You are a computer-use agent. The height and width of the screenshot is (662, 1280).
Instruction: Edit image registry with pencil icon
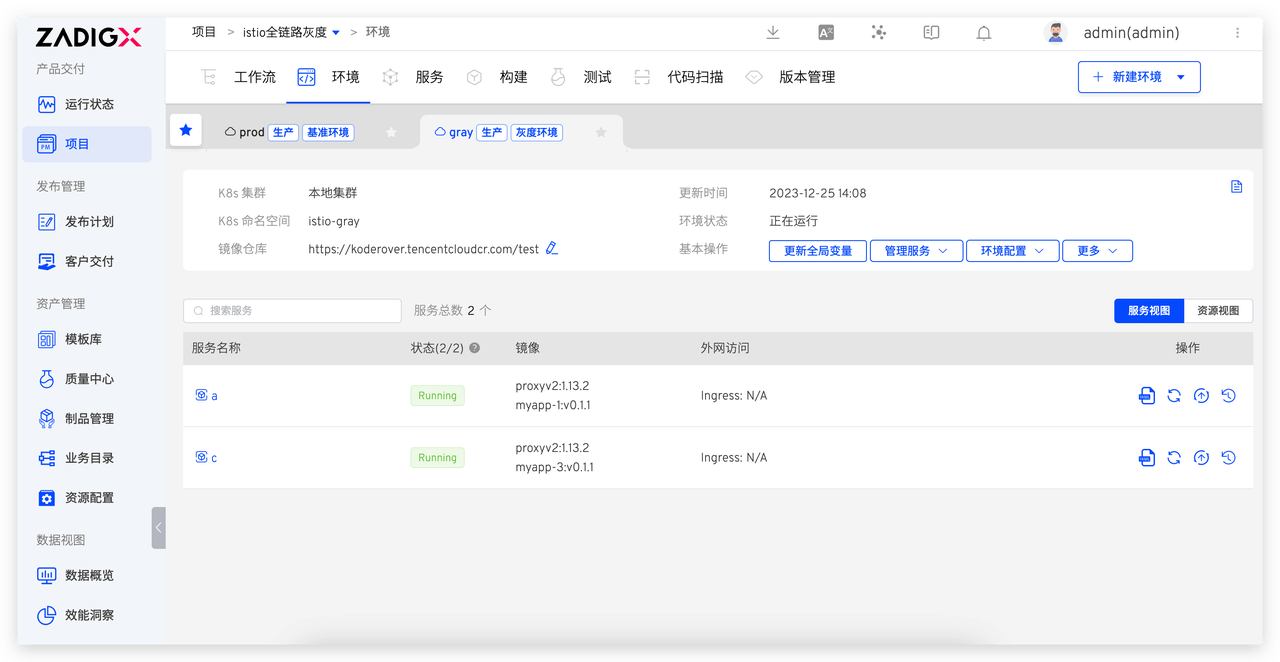pyautogui.click(x=552, y=249)
